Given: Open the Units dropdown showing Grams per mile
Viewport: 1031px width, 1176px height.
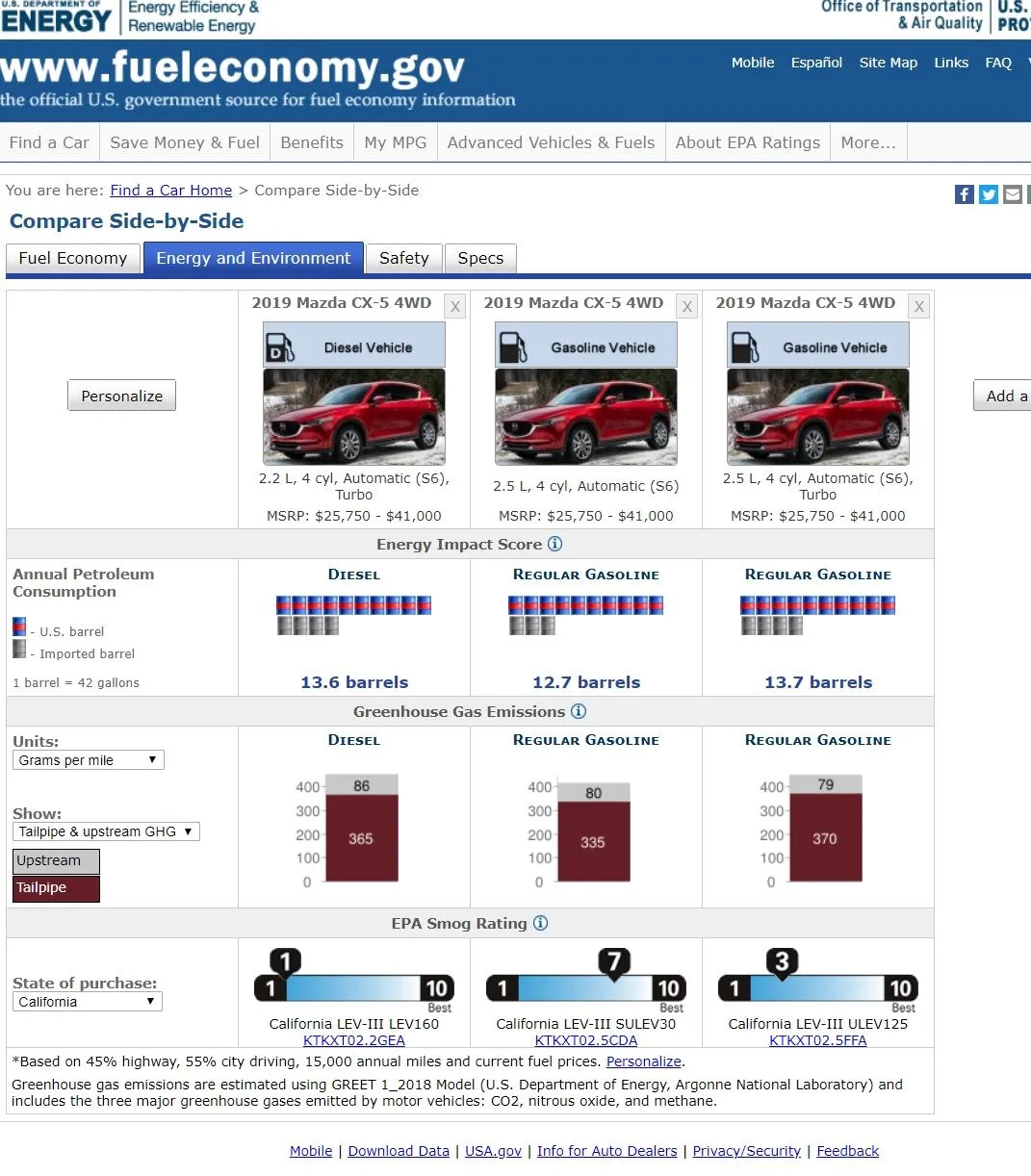Looking at the screenshot, I should click(89, 760).
